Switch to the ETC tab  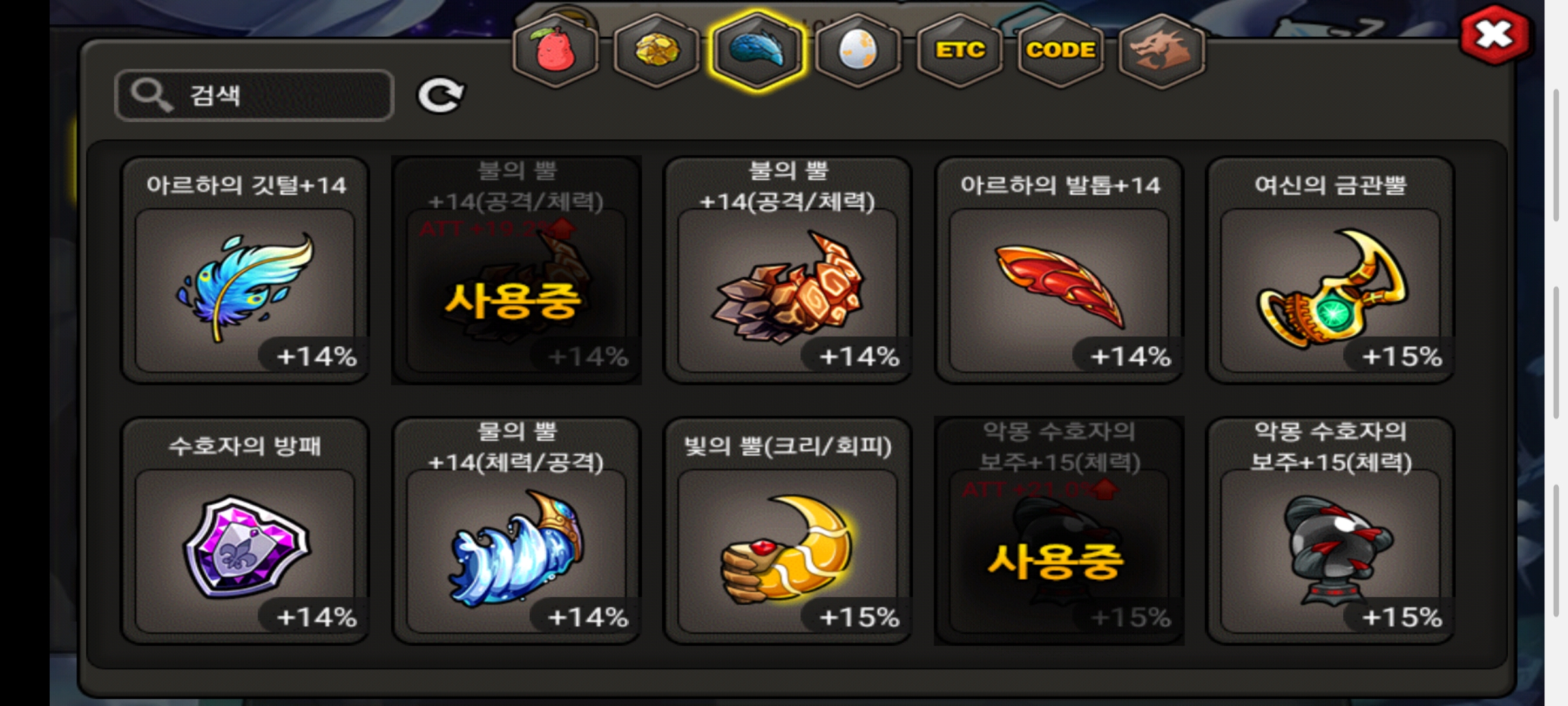[960, 51]
